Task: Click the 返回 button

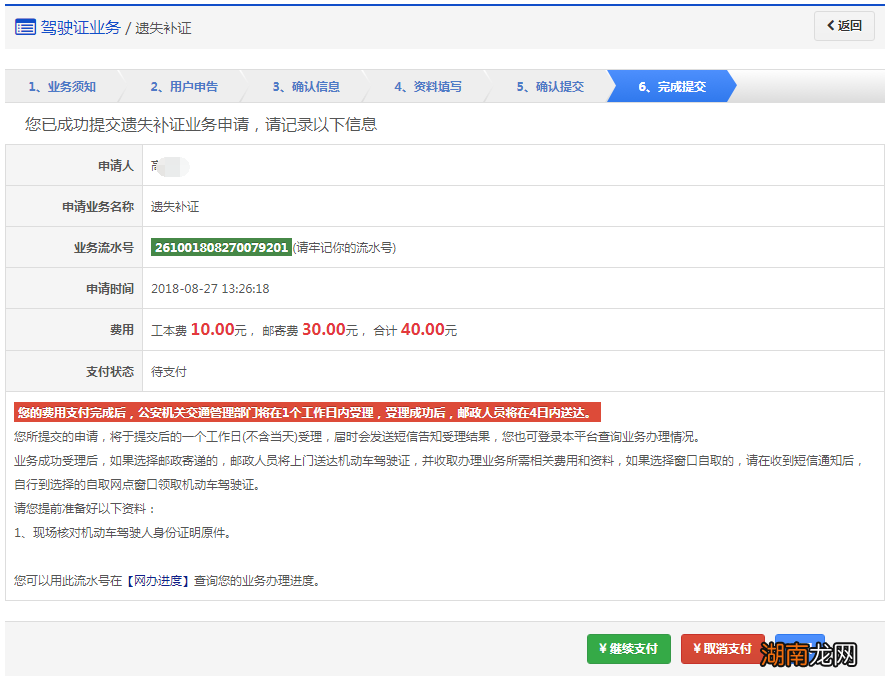Action: click(x=845, y=26)
